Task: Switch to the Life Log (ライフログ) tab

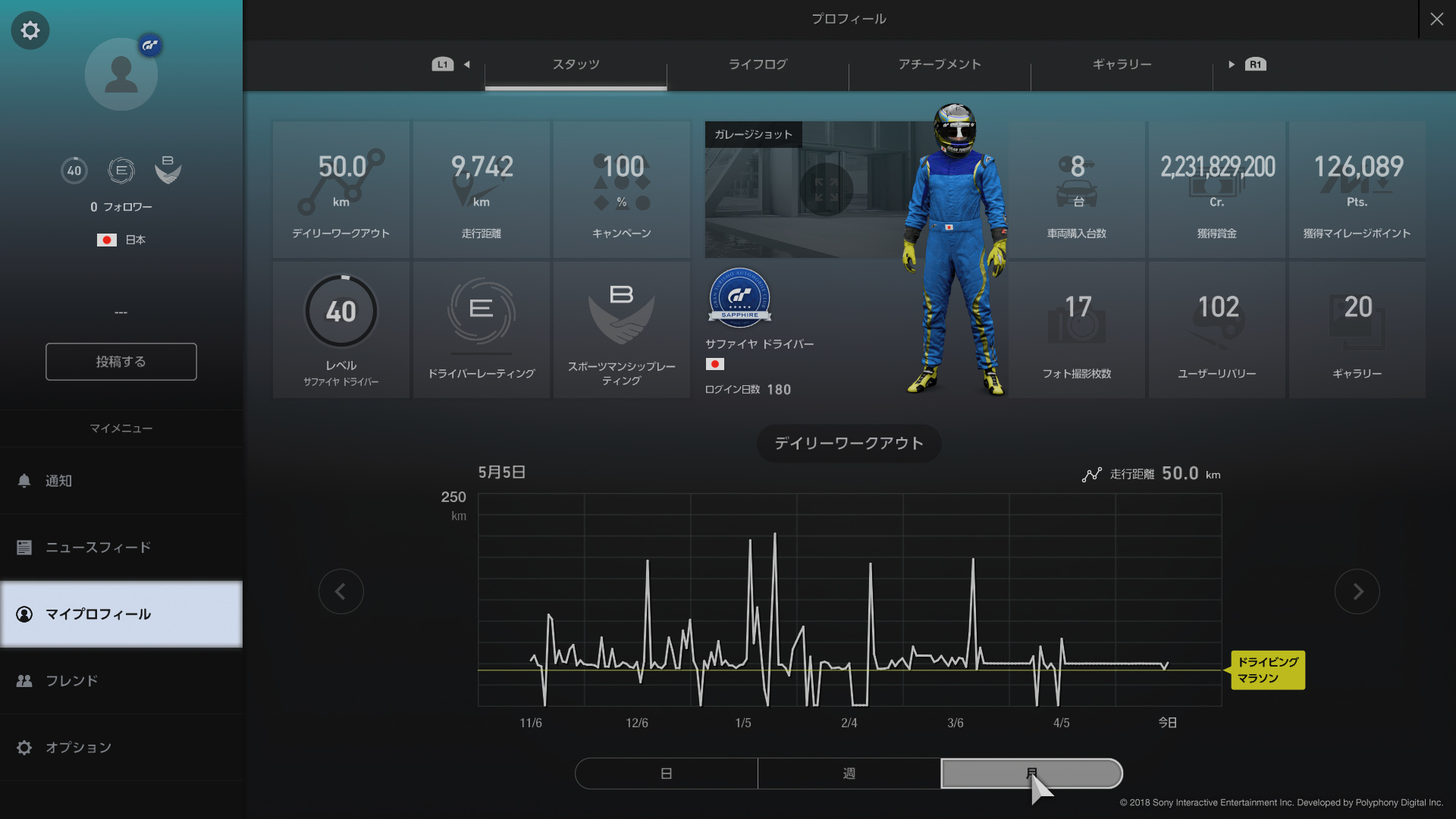Action: (x=758, y=64)
